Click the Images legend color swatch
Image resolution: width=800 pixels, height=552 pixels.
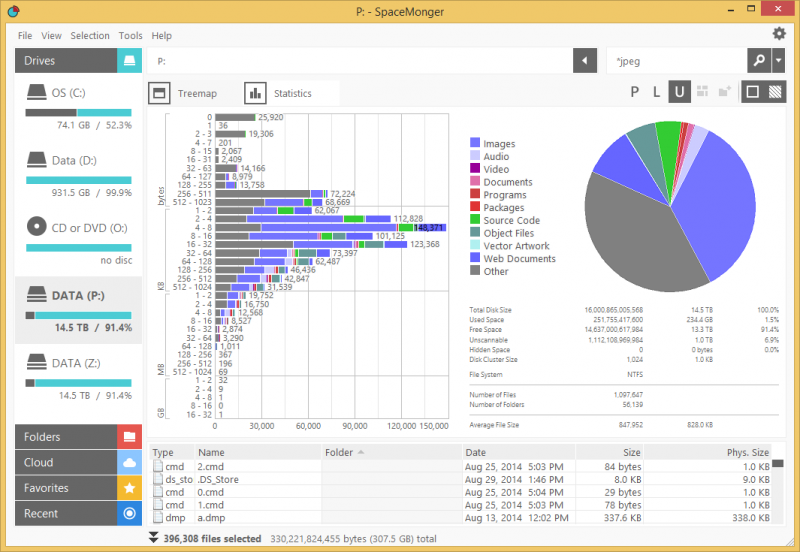point(475,144)
